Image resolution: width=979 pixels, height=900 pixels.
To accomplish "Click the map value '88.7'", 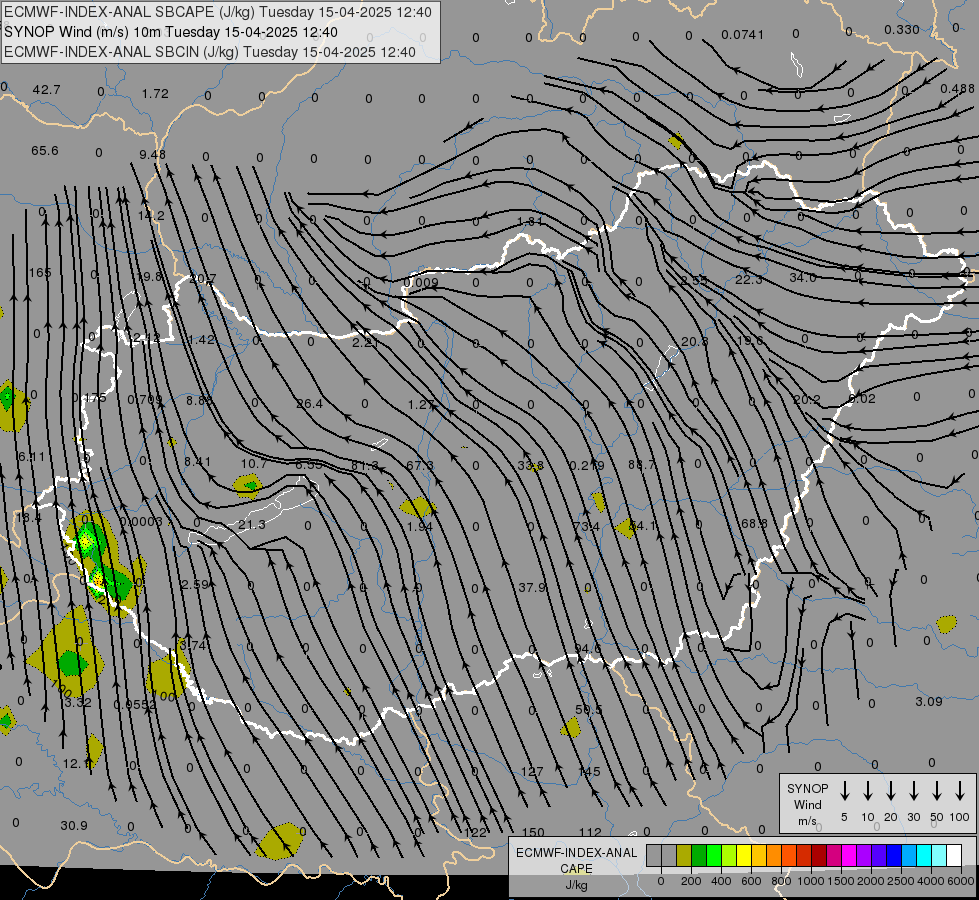I will click(x=642, y=464).
